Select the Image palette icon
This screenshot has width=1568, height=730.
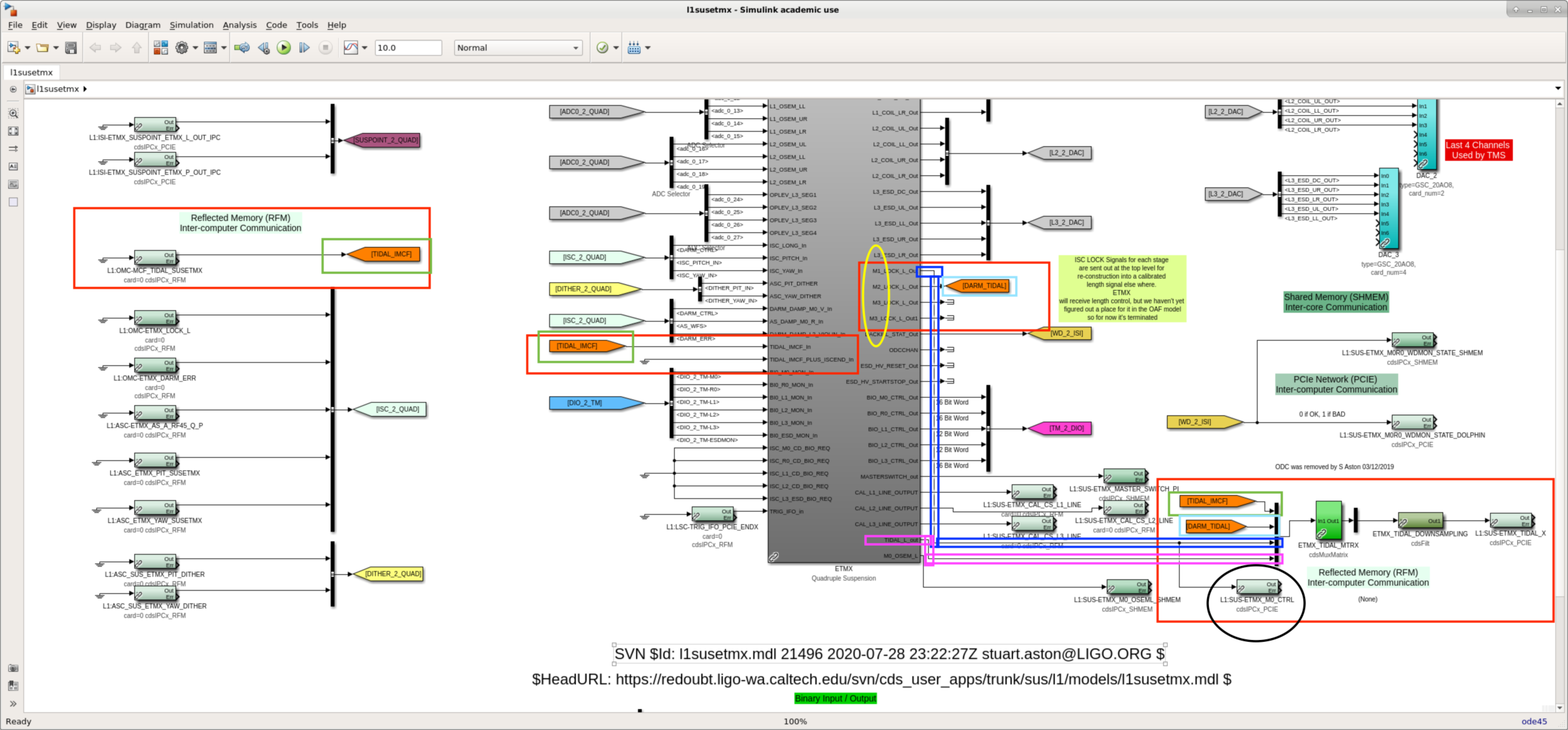tap(13, 184)
